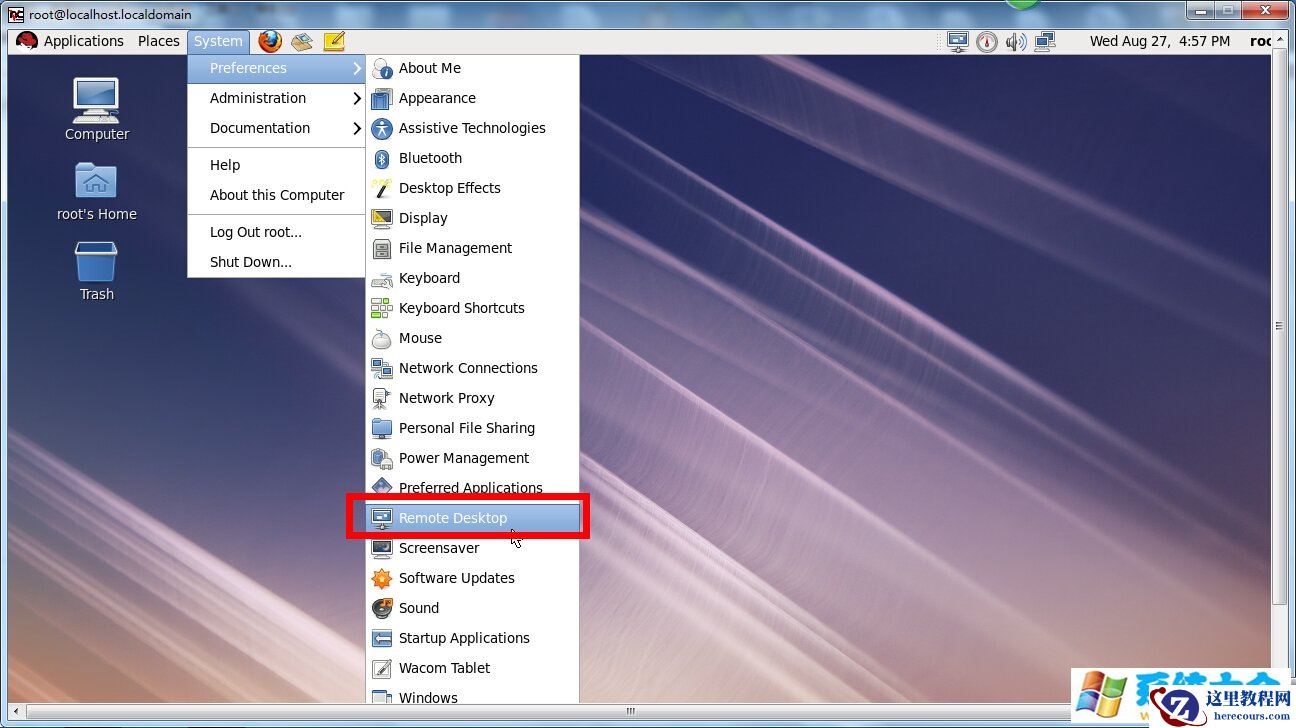Choose About this Computer

coord(276,195)
